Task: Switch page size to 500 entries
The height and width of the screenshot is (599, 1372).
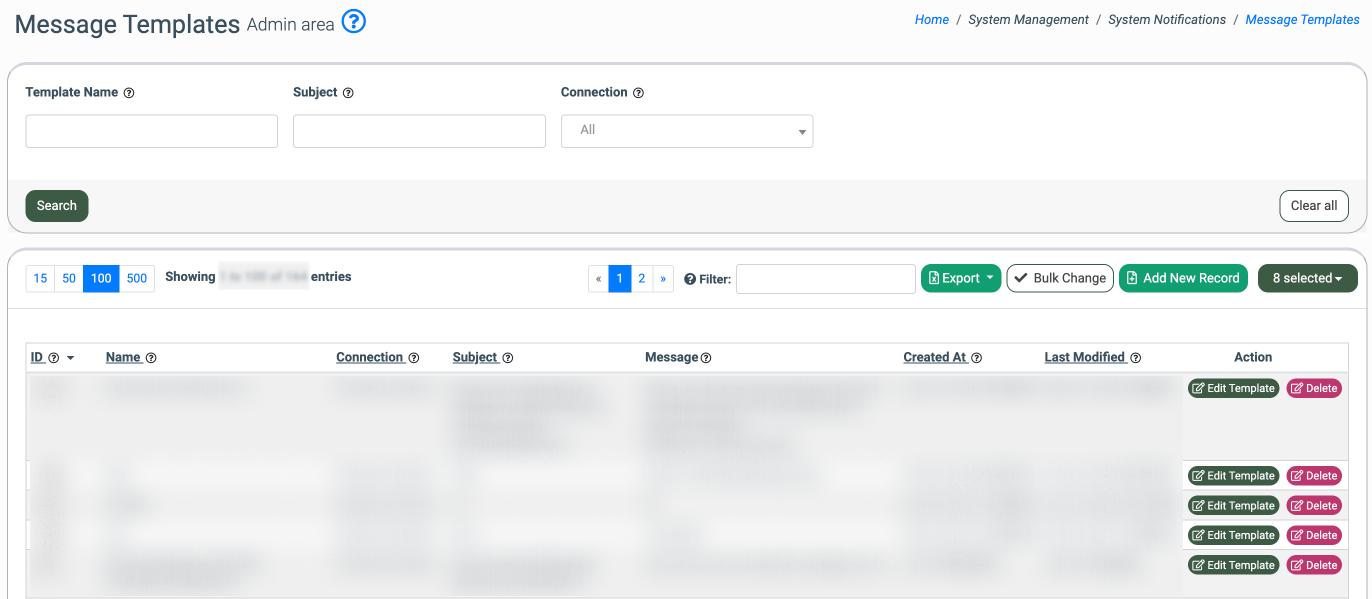Action: 137,279
